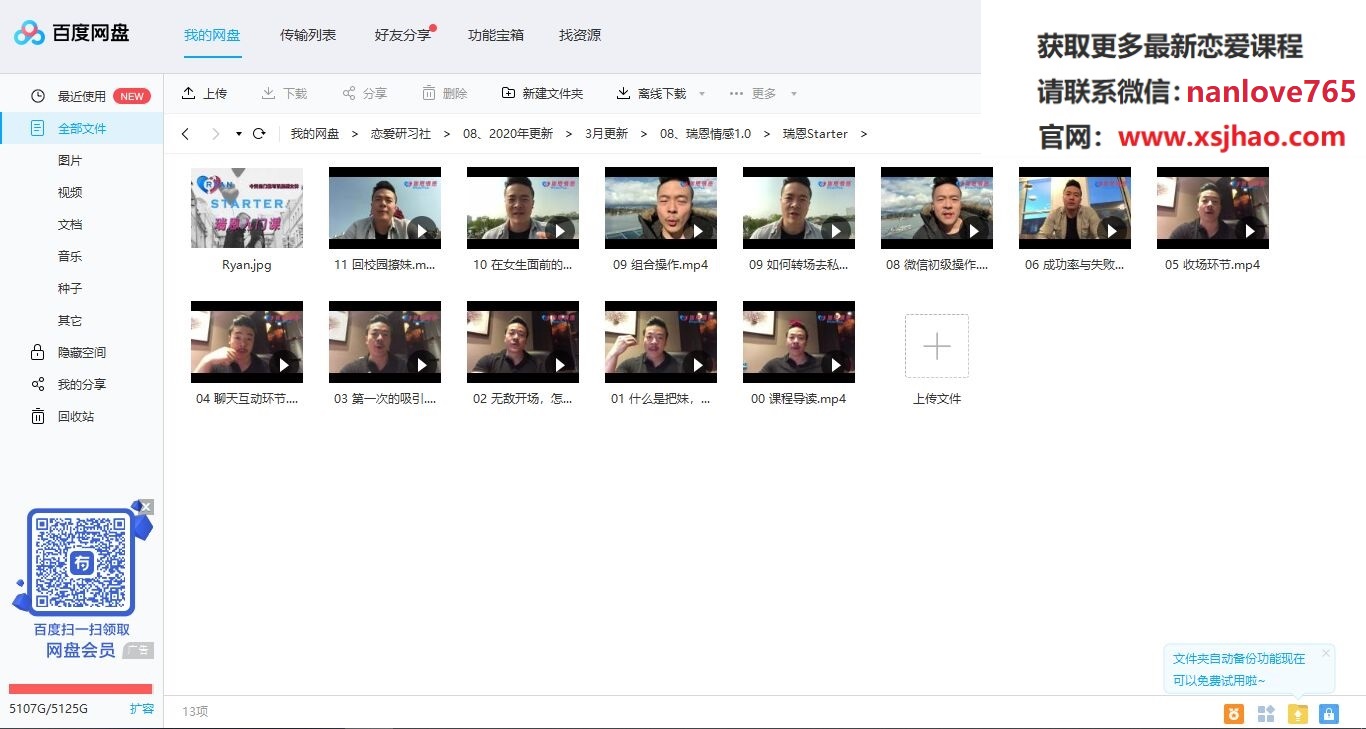Filter files by 音乐
1366x729 pixels.
[70, 256]
